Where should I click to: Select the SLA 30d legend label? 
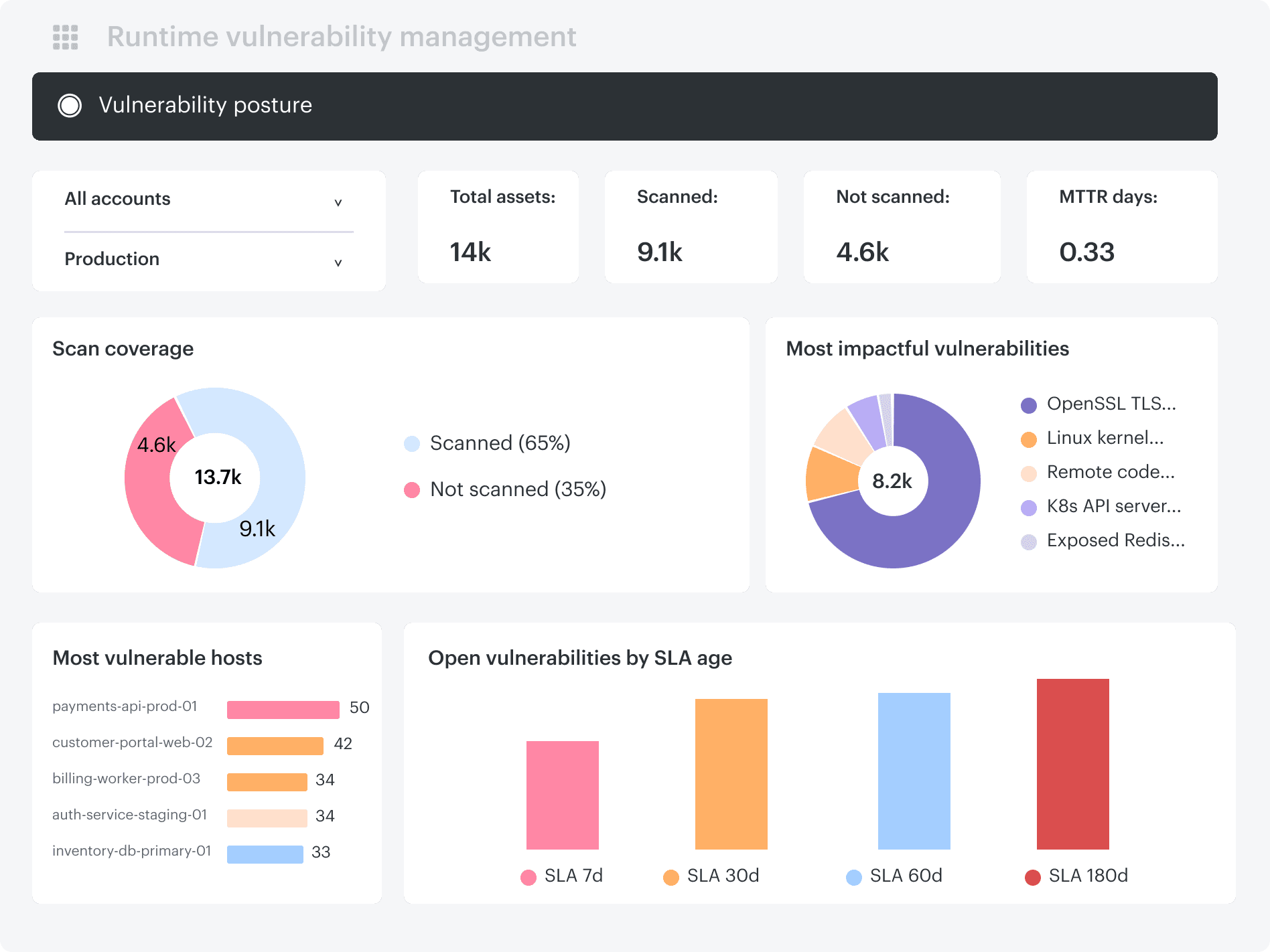point(723,876)
